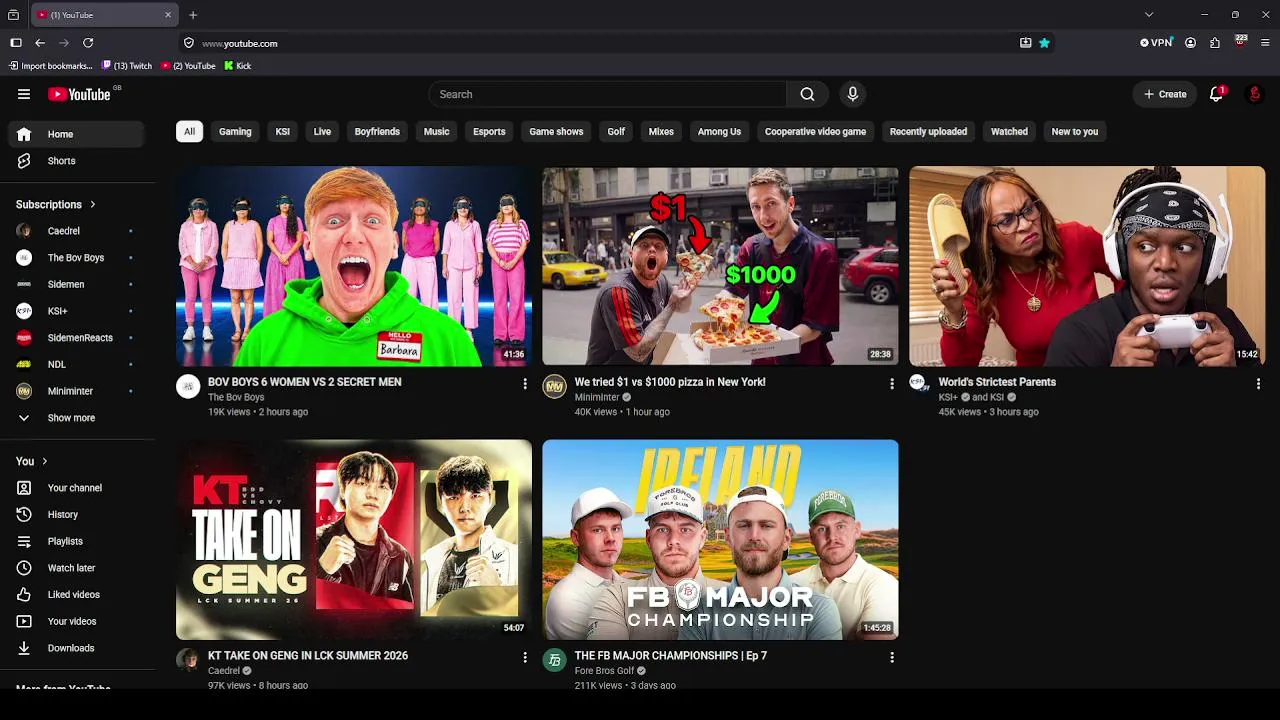The height and width of the screenshot is (720, 1280).
Task: Reload the page in the browser
Action: [88, 43]
